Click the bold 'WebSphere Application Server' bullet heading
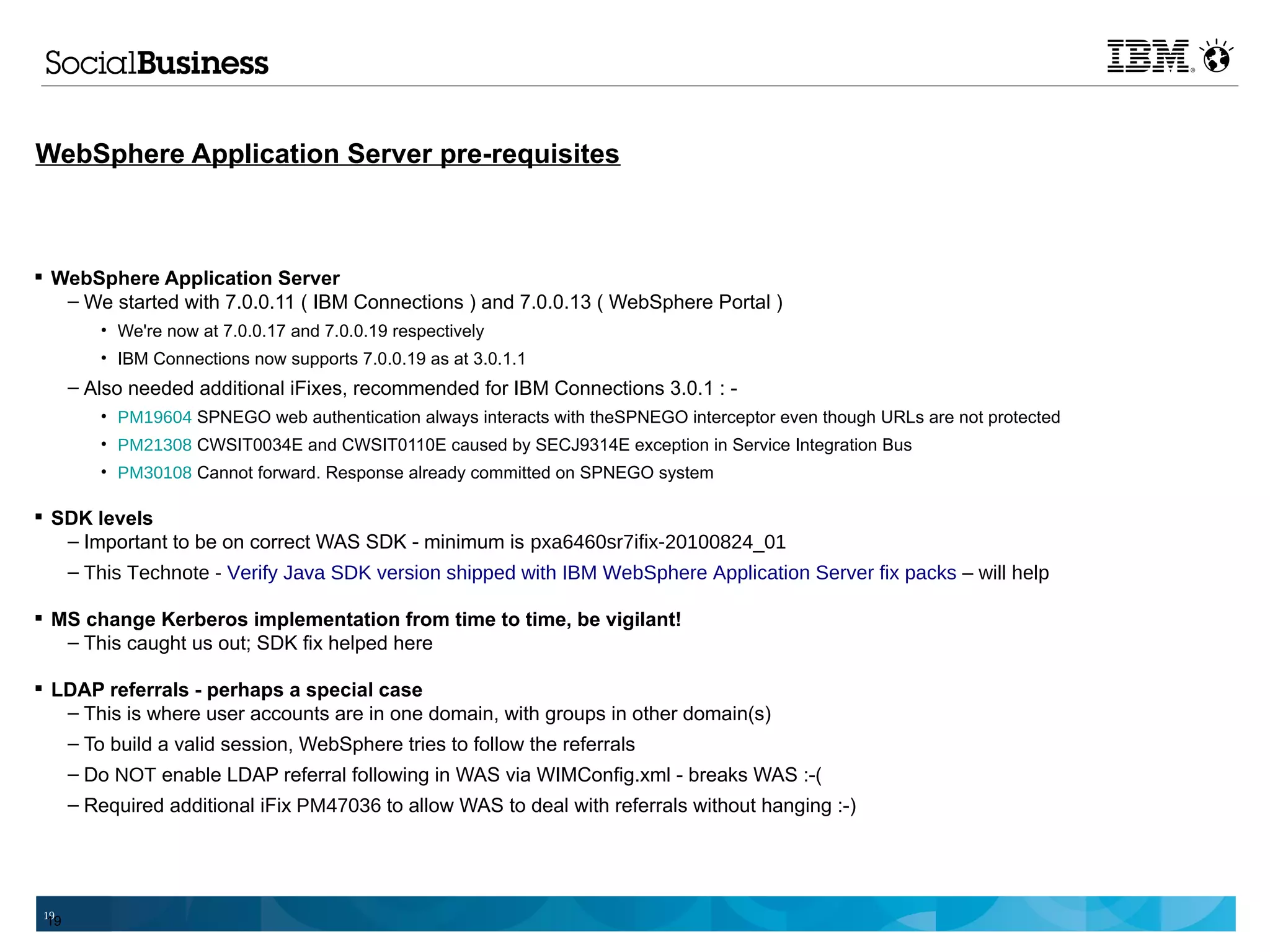The width and height of the screenshot is (1270, 952). [195, 278]
